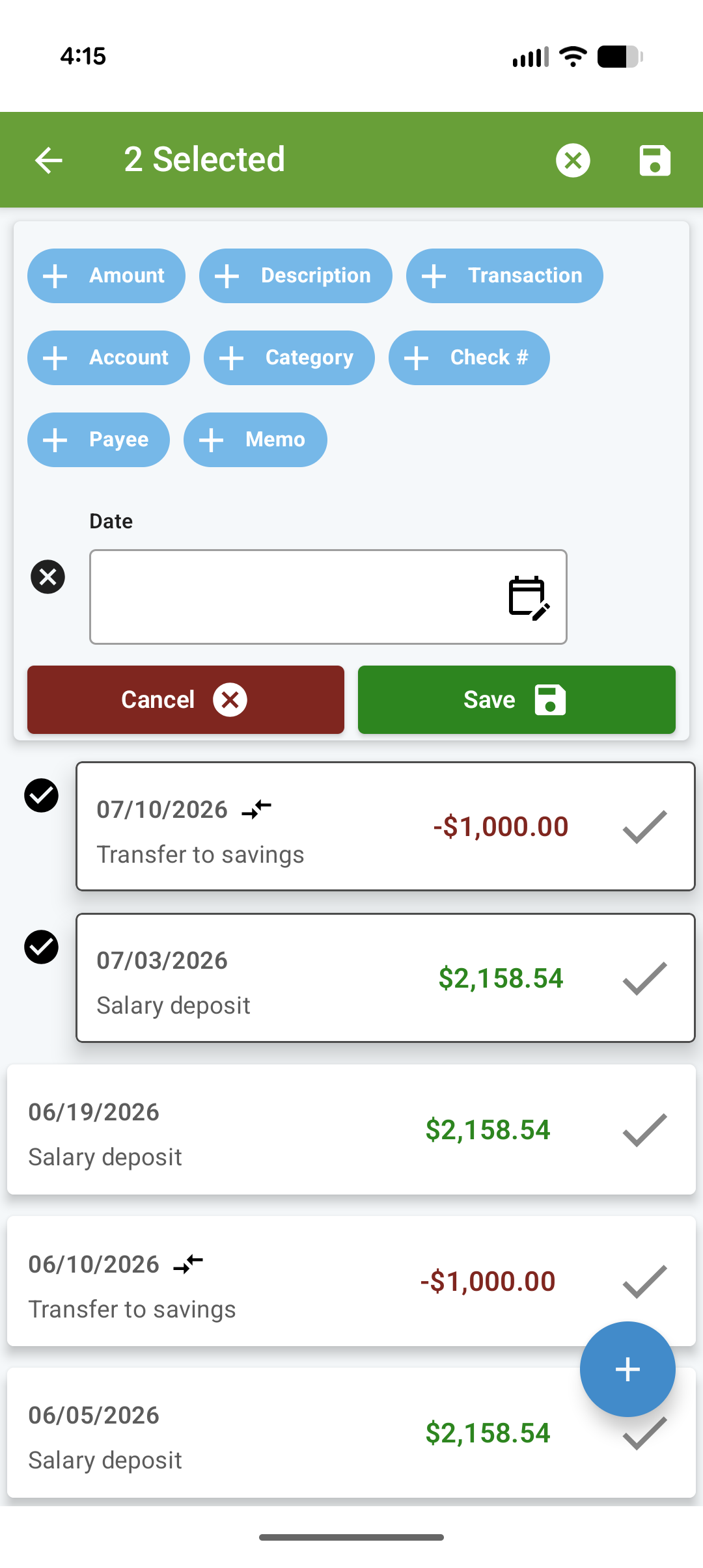Tap the back arrow in header
703x1568 pixels.
(49, 160)
